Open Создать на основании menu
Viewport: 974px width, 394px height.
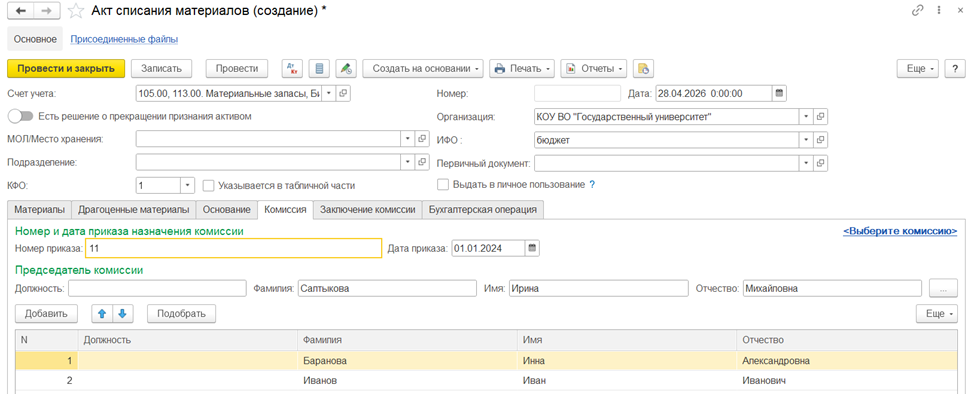(x=424, y=68)
